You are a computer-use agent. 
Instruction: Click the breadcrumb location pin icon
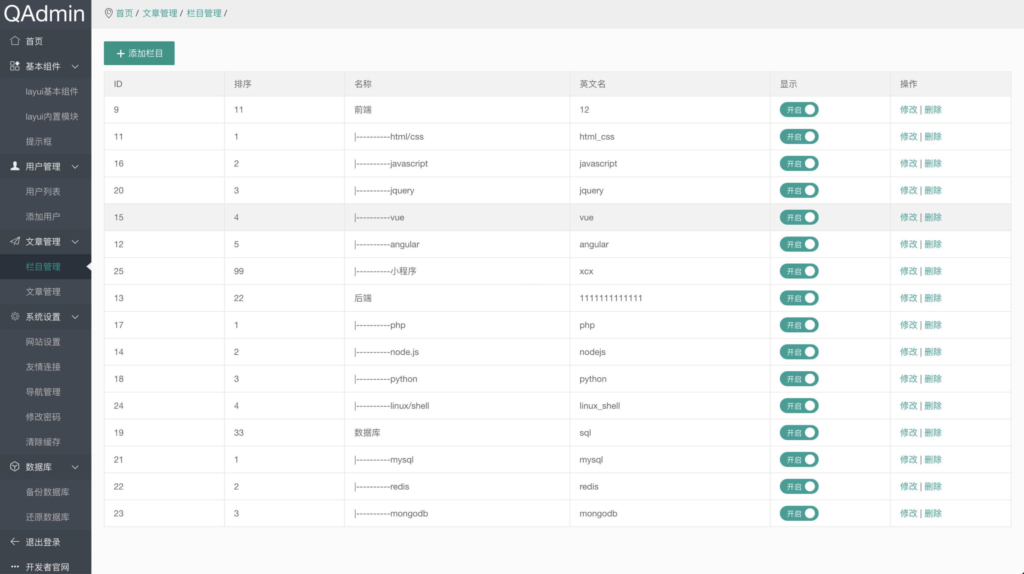coord(108,13)
